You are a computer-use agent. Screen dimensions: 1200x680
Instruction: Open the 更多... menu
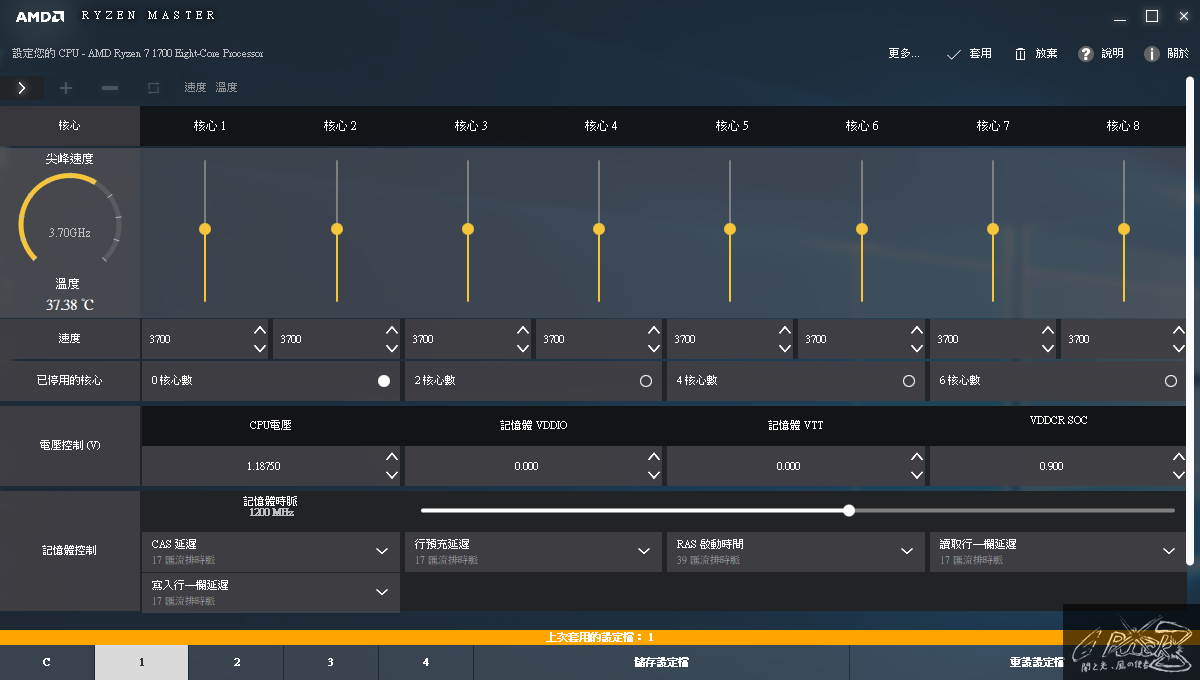pos(904,54)
